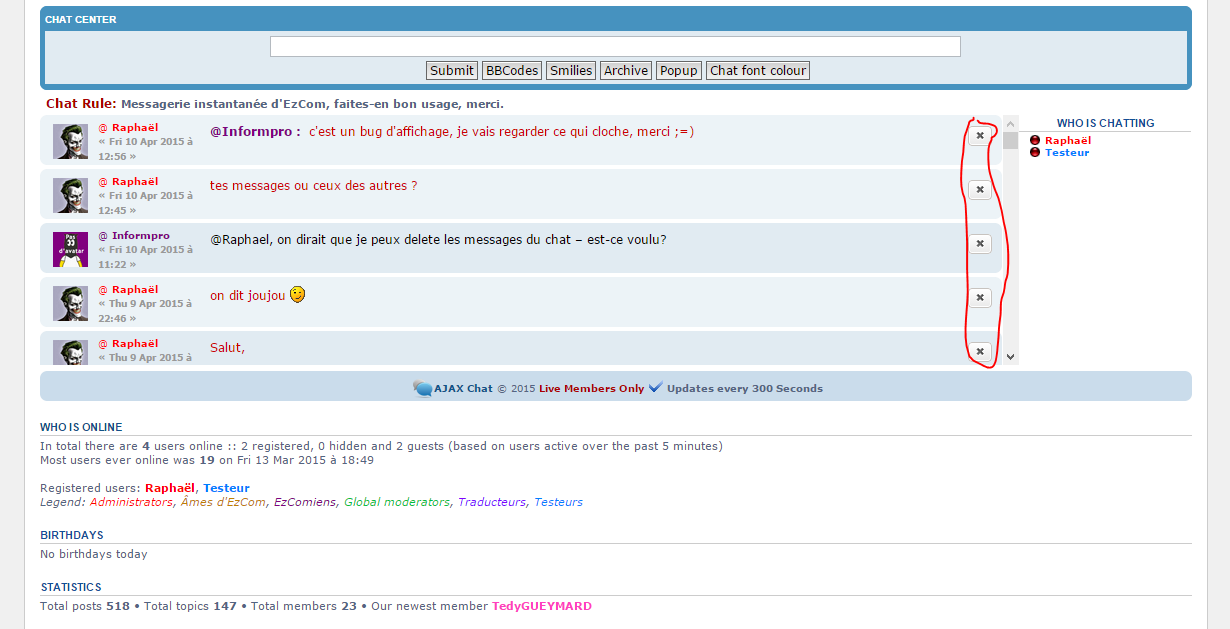Open the chat in a Popup
This screenshot has height=629, width=1230.
click(678, 70)
